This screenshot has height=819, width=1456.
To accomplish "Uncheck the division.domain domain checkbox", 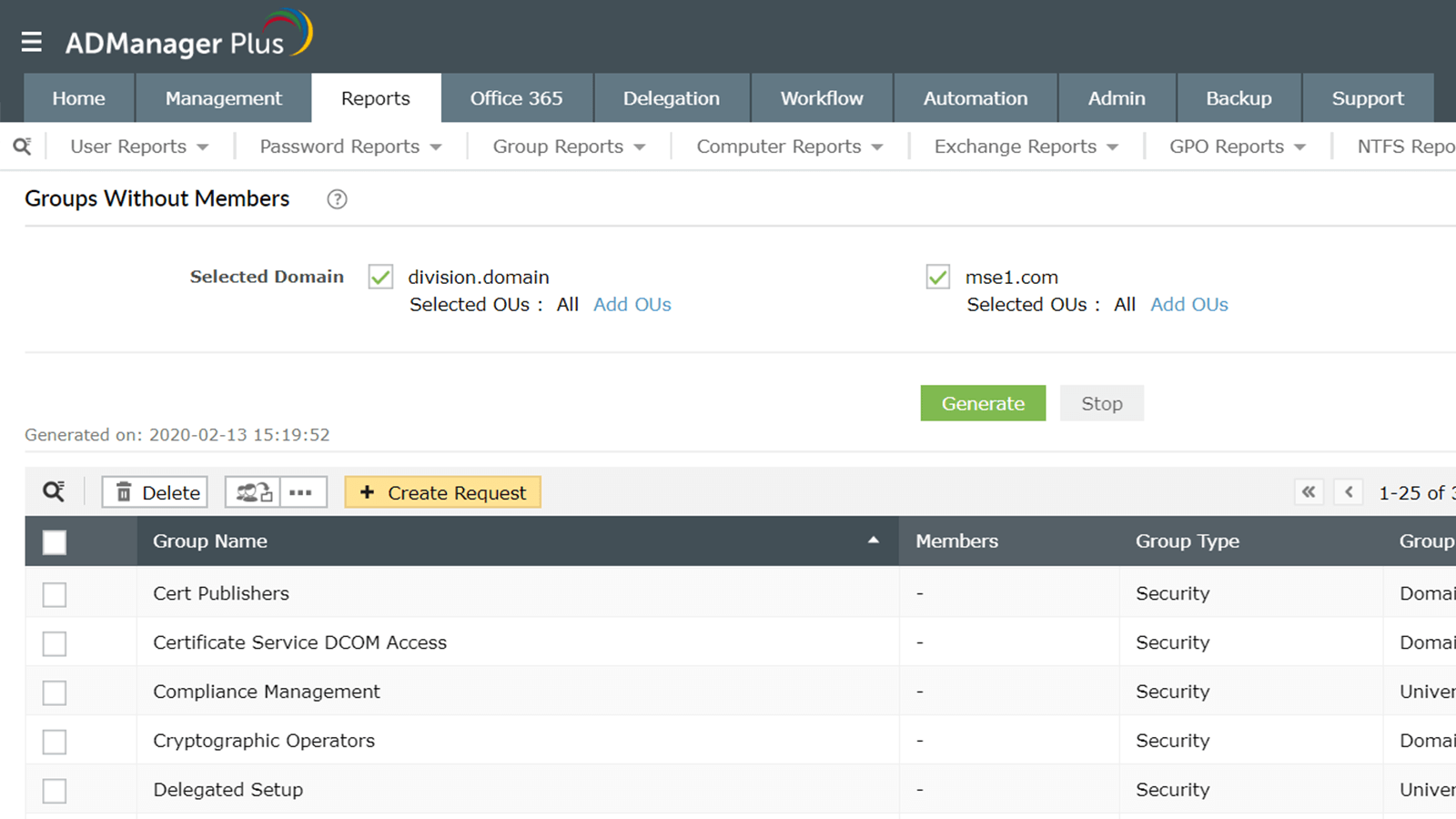I will 380,277.
